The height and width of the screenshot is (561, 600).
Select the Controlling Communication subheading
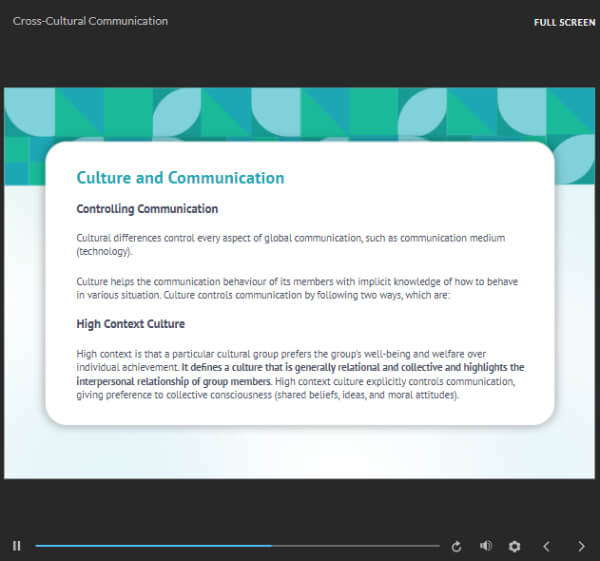147,209
